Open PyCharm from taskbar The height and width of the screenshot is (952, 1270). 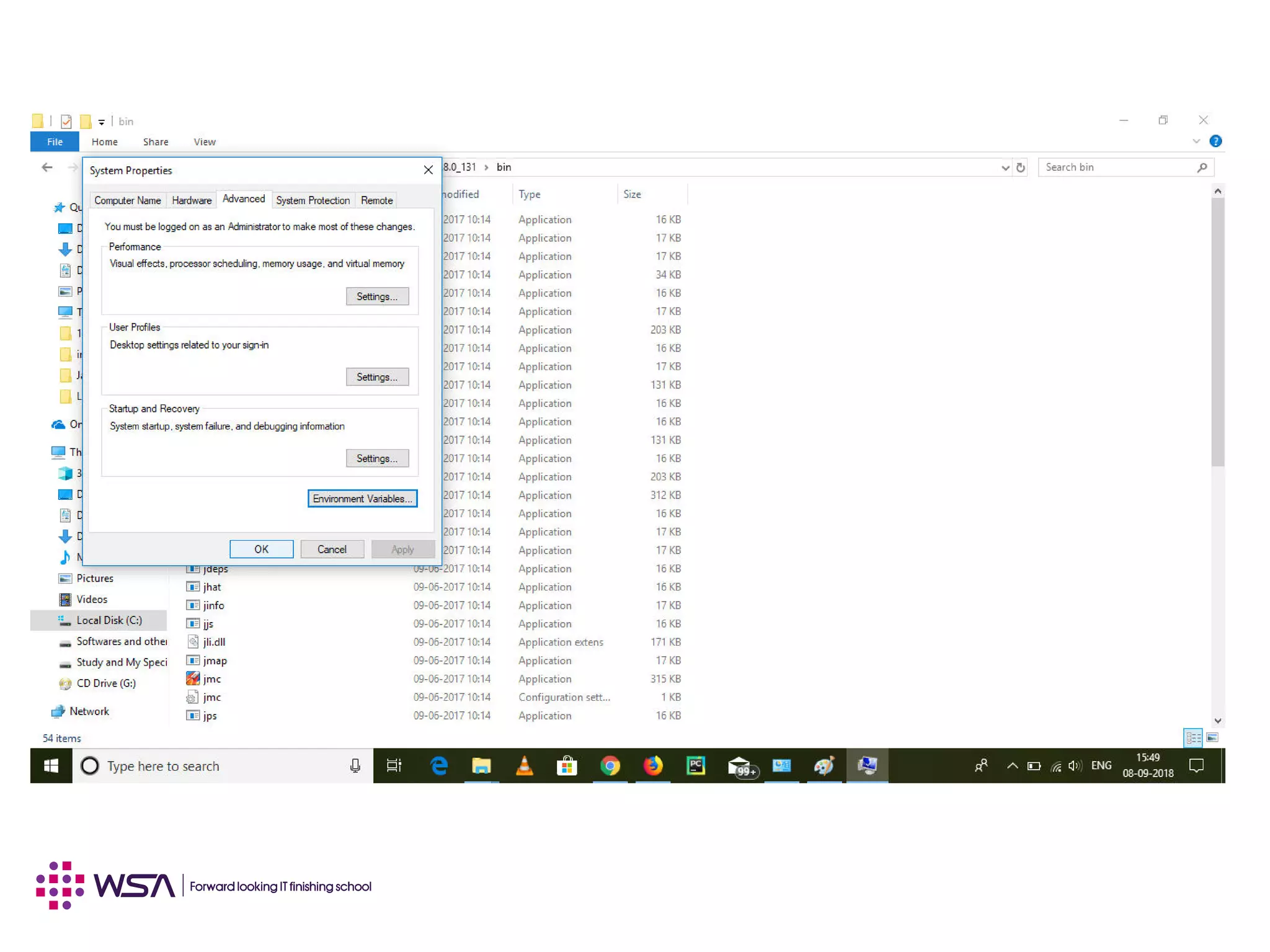[696, 767]
